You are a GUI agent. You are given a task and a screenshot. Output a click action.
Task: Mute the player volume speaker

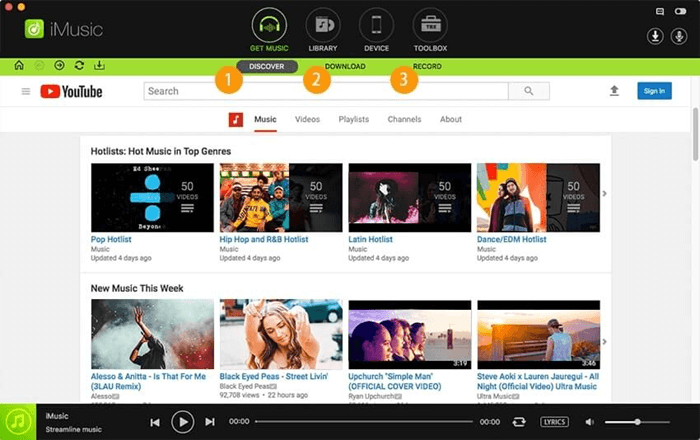589,422
